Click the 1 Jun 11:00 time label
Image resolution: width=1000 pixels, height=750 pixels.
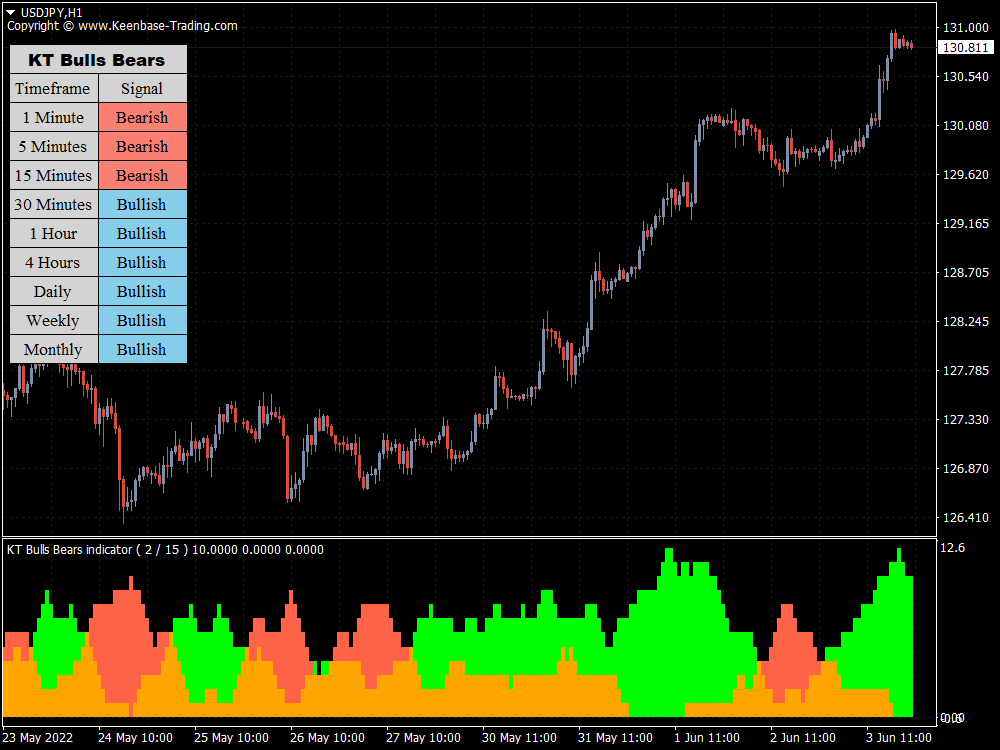pos(707,738)
